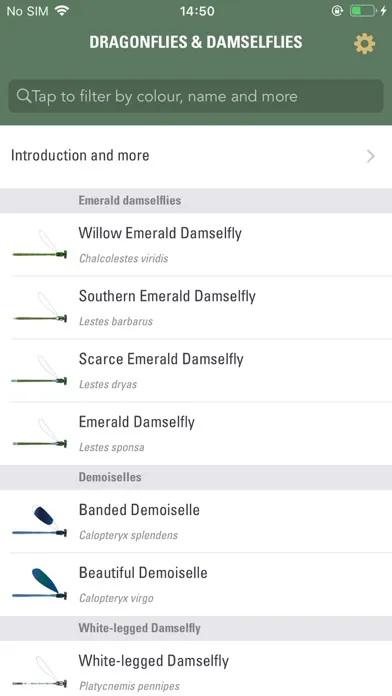Viewport: 392px width, 696px height.
Task: Open Southern Emerald Damselfly details
Action: pyautogui.click(x=196, y=308)
